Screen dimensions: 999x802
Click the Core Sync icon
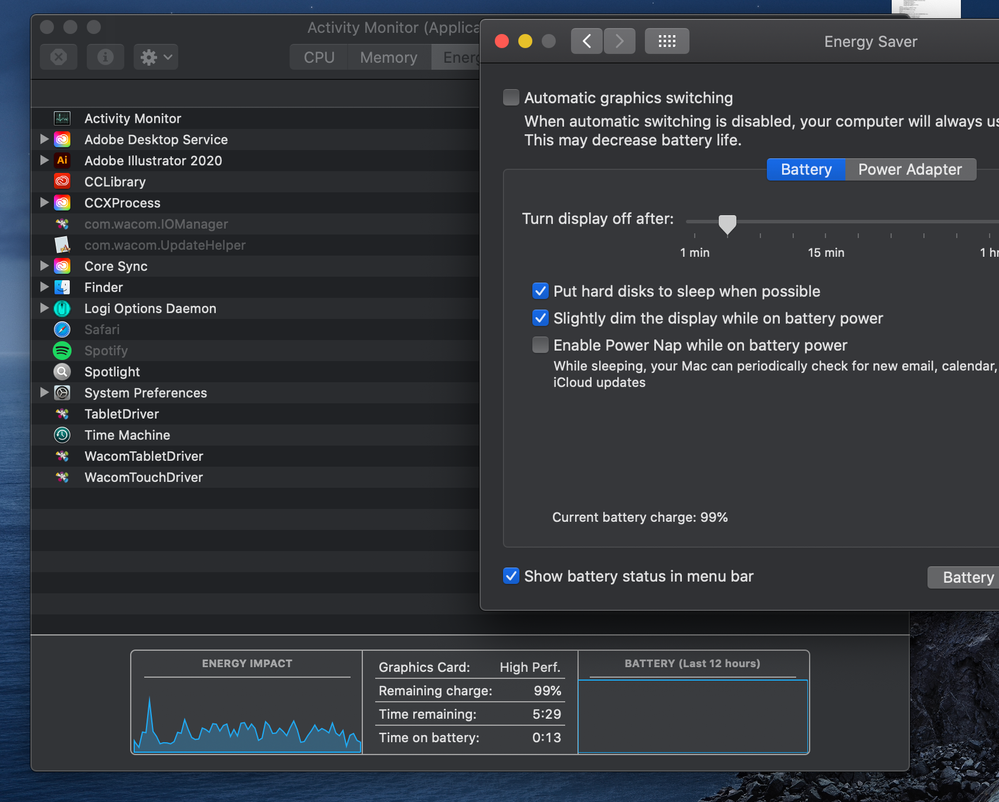pos(62,266)
